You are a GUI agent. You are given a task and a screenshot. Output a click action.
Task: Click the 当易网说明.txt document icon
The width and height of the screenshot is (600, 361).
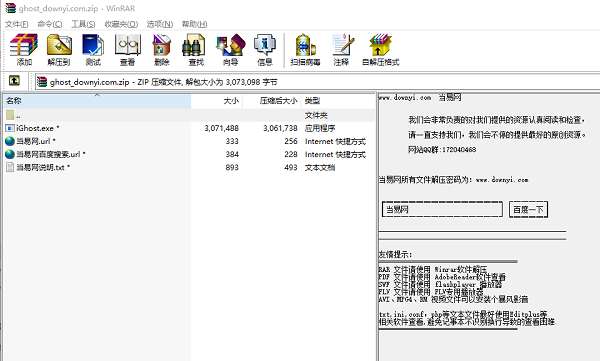[x=10, y=167]
